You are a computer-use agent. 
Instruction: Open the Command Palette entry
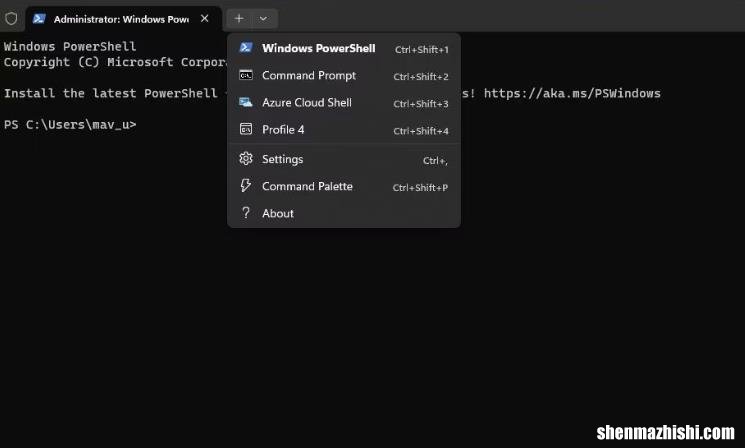pyautogui.click(x=344, y=186)
